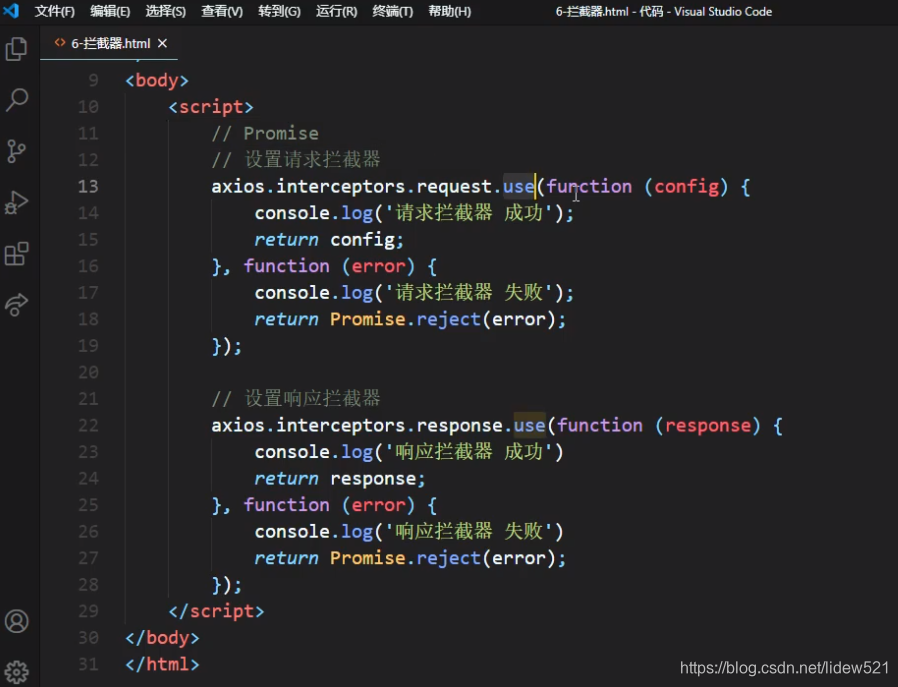Click the '响应拦截器 失败' string
This screenshot has width=898, height=687.
click(x=469, y=532)
